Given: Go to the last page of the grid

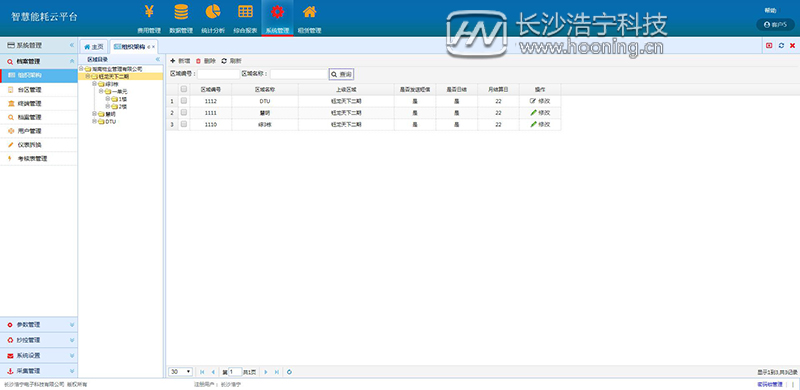Looking at the screenshot, I should (x=277, y=372).
